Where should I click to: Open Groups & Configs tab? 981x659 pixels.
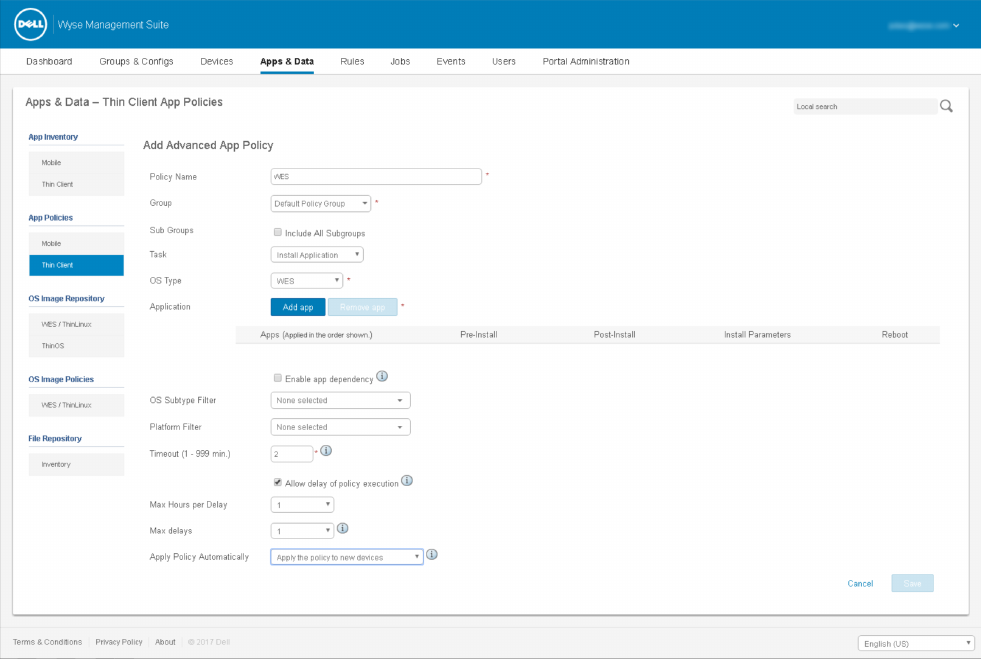pos(136,61)
